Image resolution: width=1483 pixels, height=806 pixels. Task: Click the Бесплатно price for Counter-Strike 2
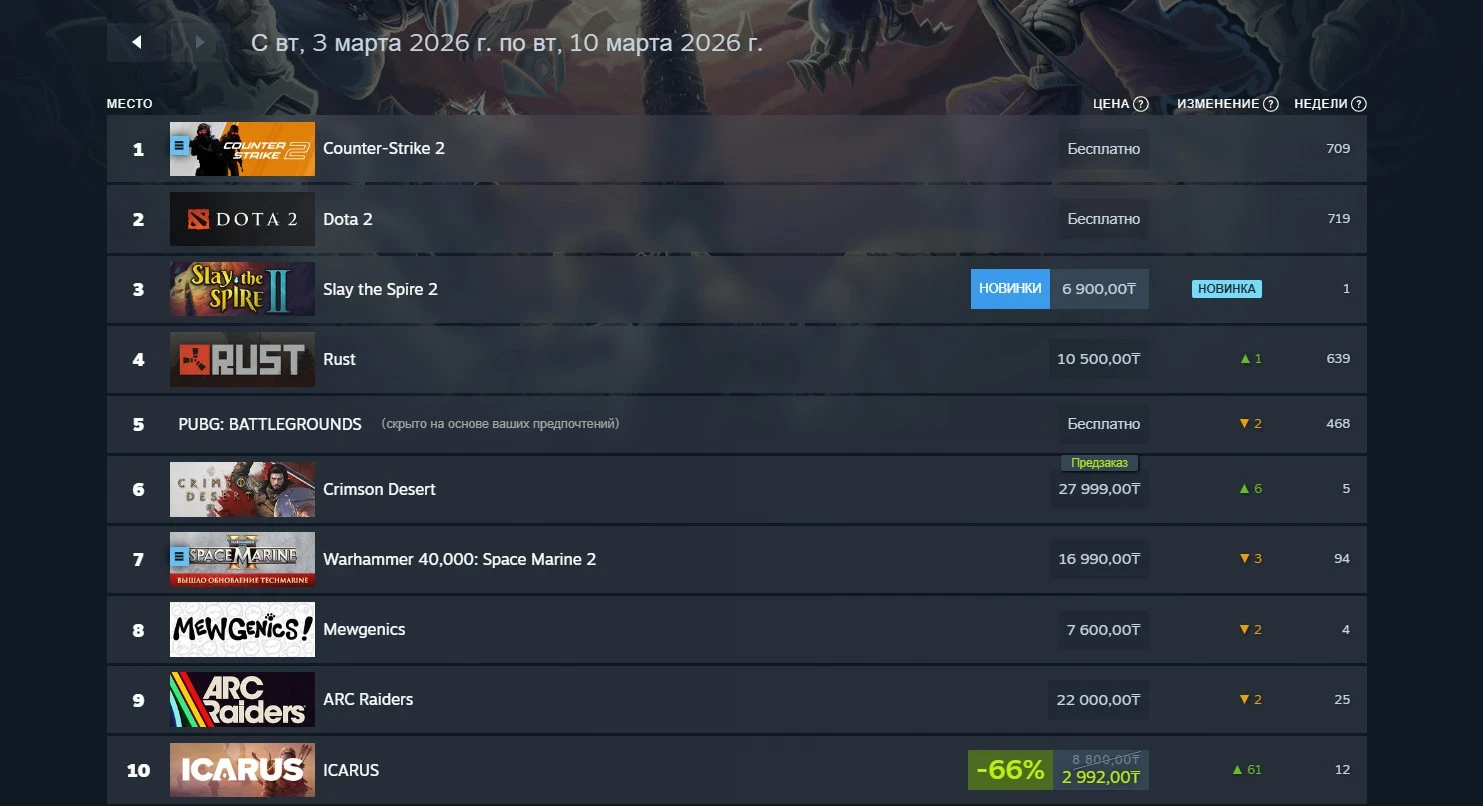coord(1104,149)
